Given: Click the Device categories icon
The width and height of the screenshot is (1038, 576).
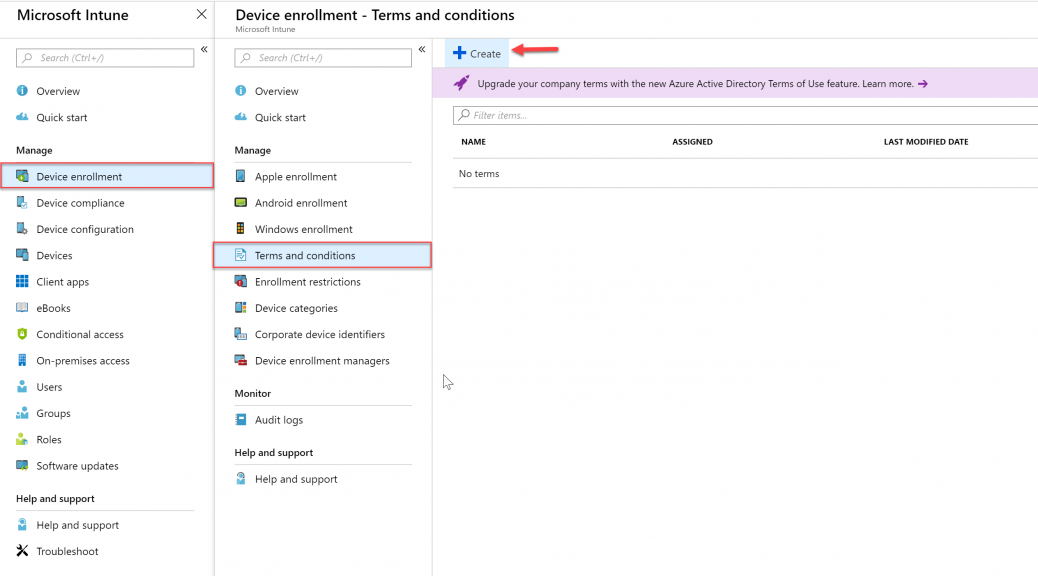Looking at the screenshot, I should [x=241, y=308].
